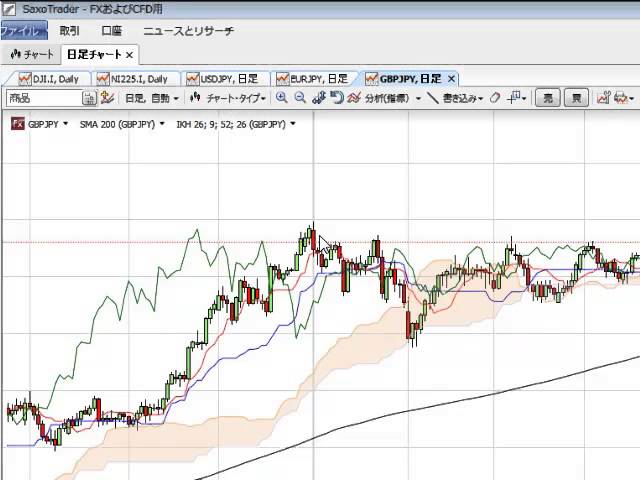Switch to the USDJPY, 日足 chart tab
This screenshot has width=640, height=480.
[228, 78]
